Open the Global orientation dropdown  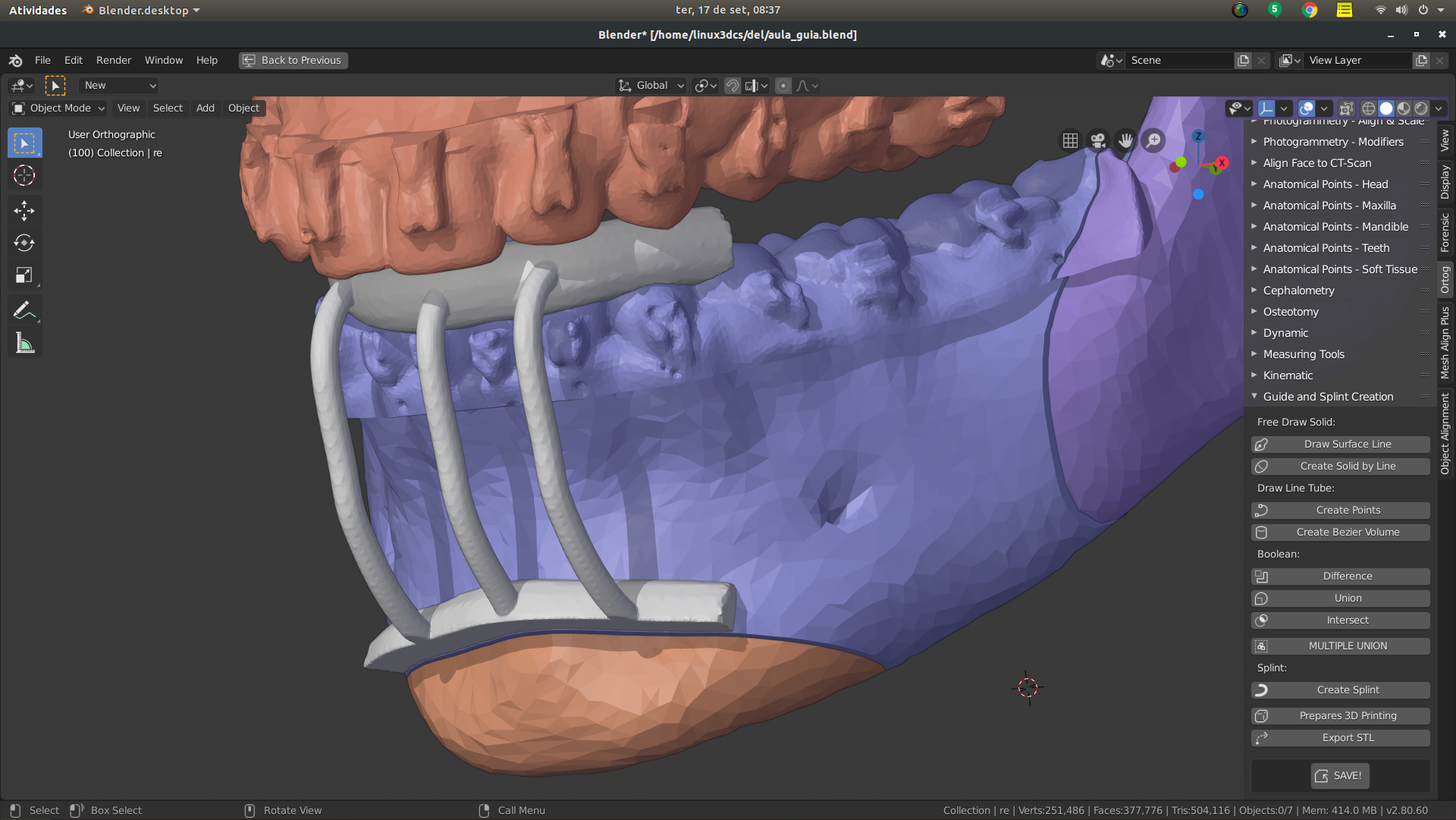tap(651, 86)
